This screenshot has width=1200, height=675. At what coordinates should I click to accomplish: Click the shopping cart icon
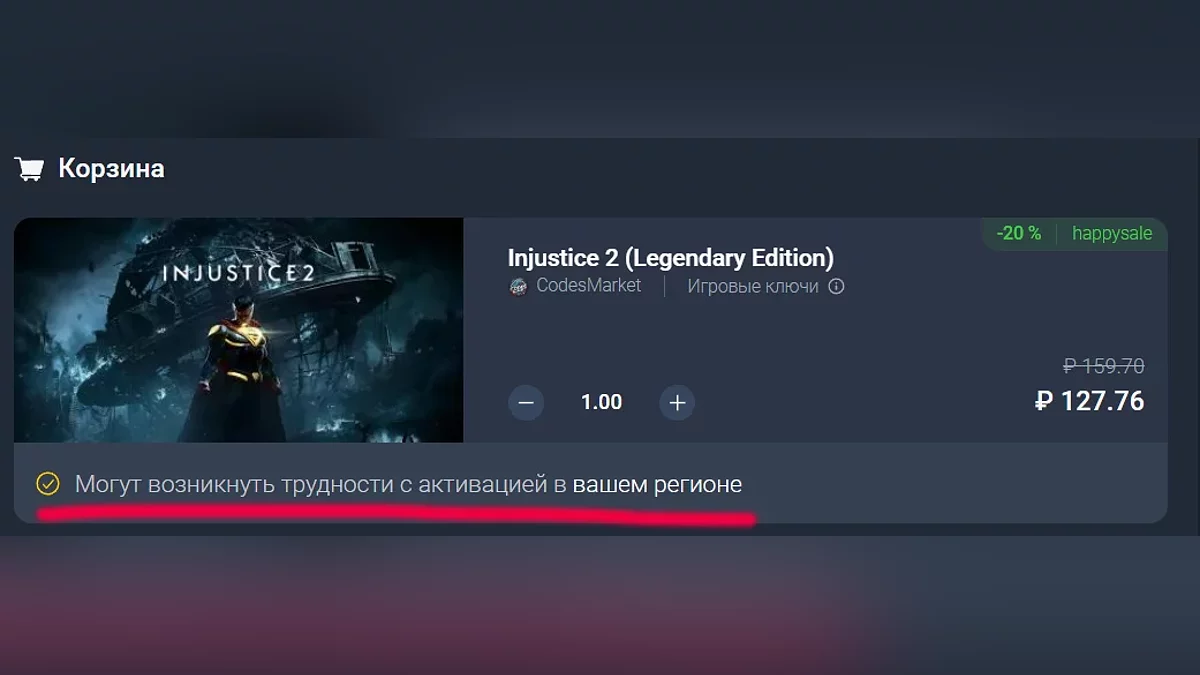point(29,169)
